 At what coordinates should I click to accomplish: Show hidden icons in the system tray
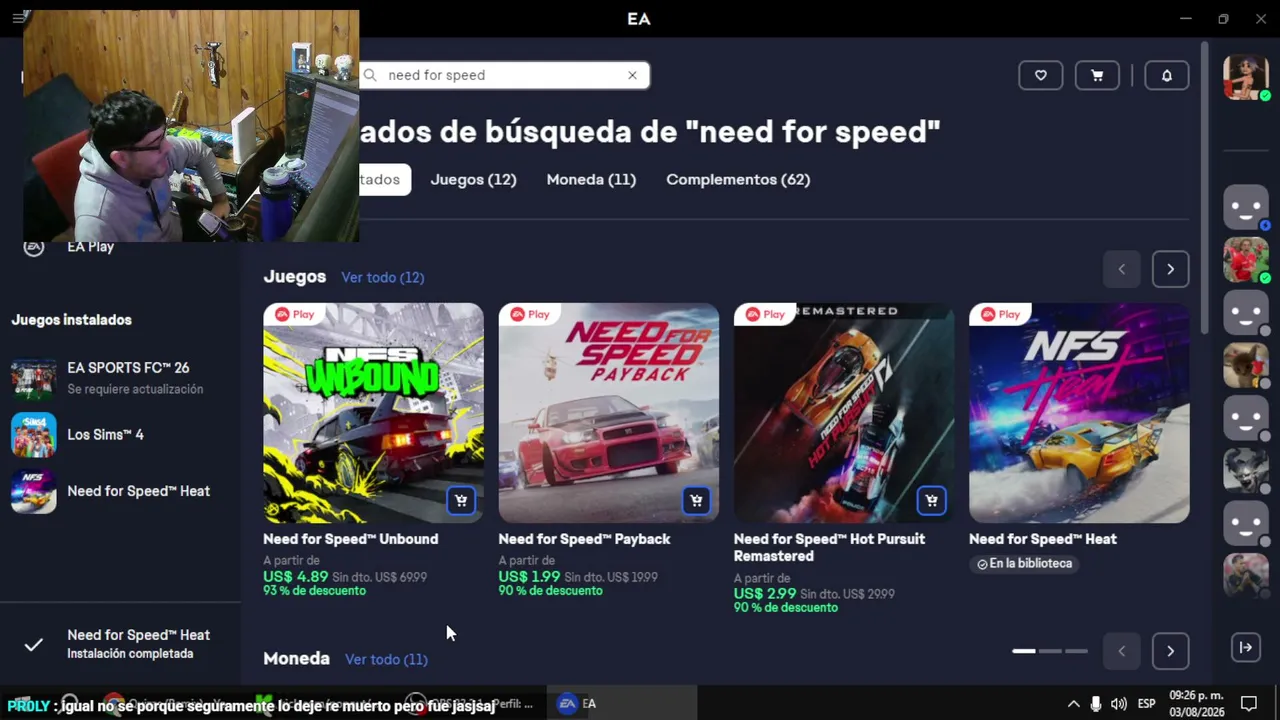click(1073, 704)
